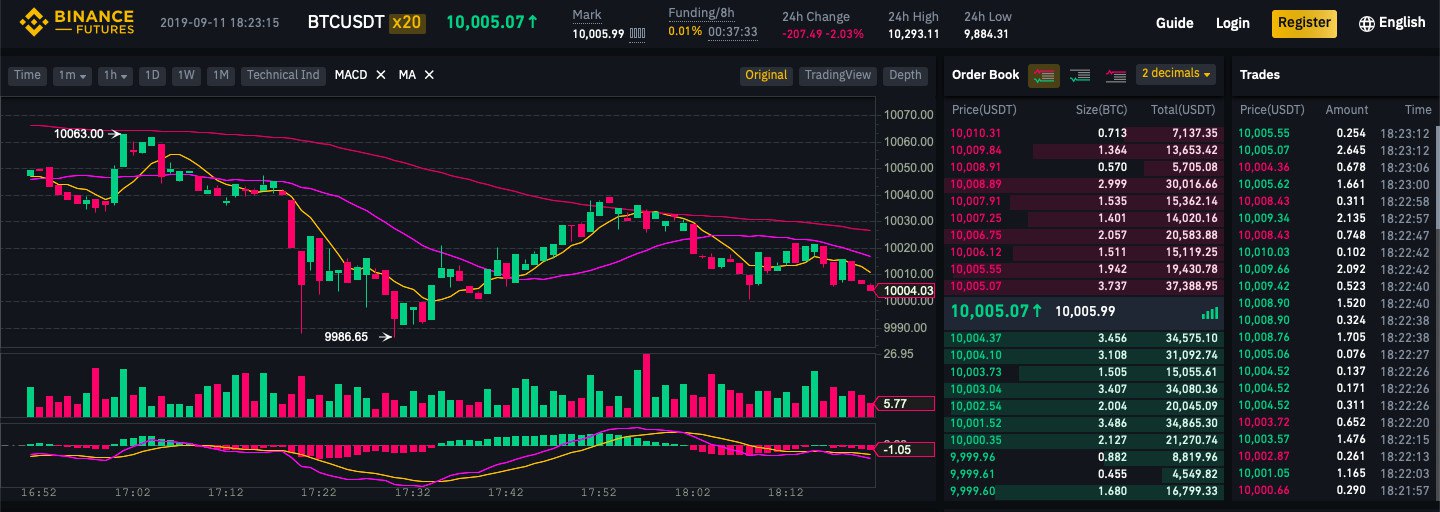Click the Register button
Screen dimensions: 1440x512
[1304, 23]
